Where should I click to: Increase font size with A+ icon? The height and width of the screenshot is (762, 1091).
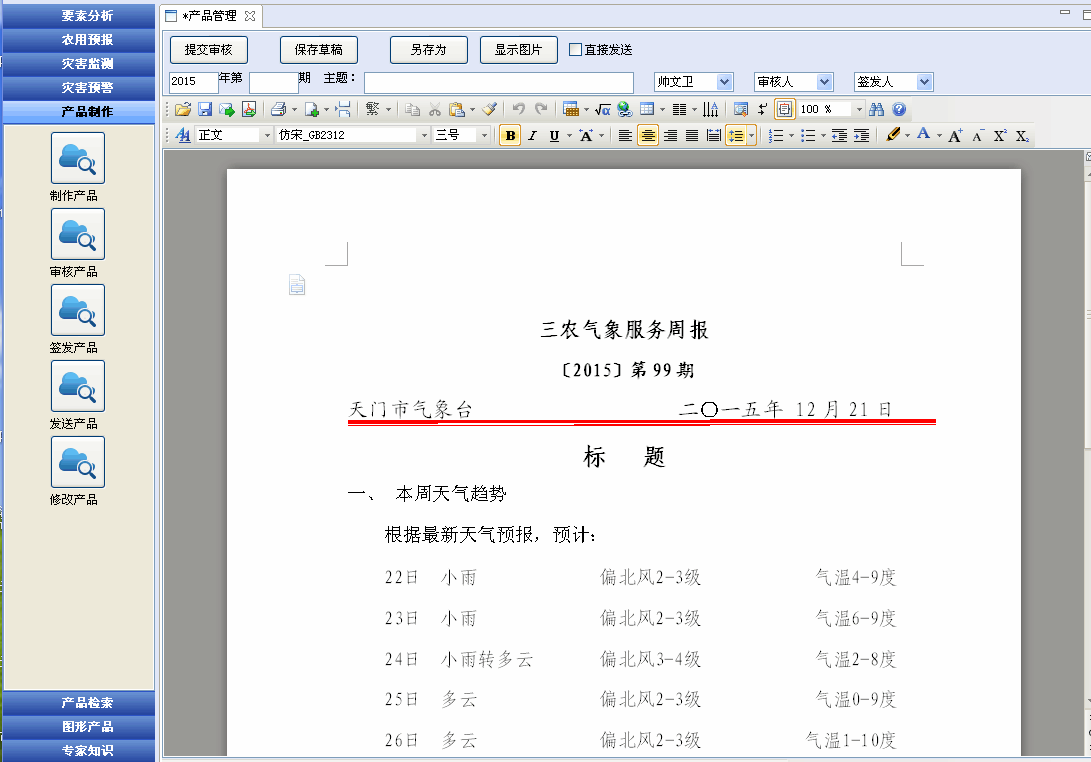(955, 136)
